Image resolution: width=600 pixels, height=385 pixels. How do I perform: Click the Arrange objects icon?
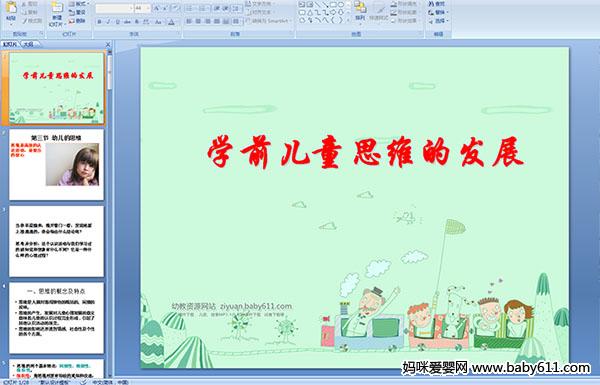(x=360, y=11)
